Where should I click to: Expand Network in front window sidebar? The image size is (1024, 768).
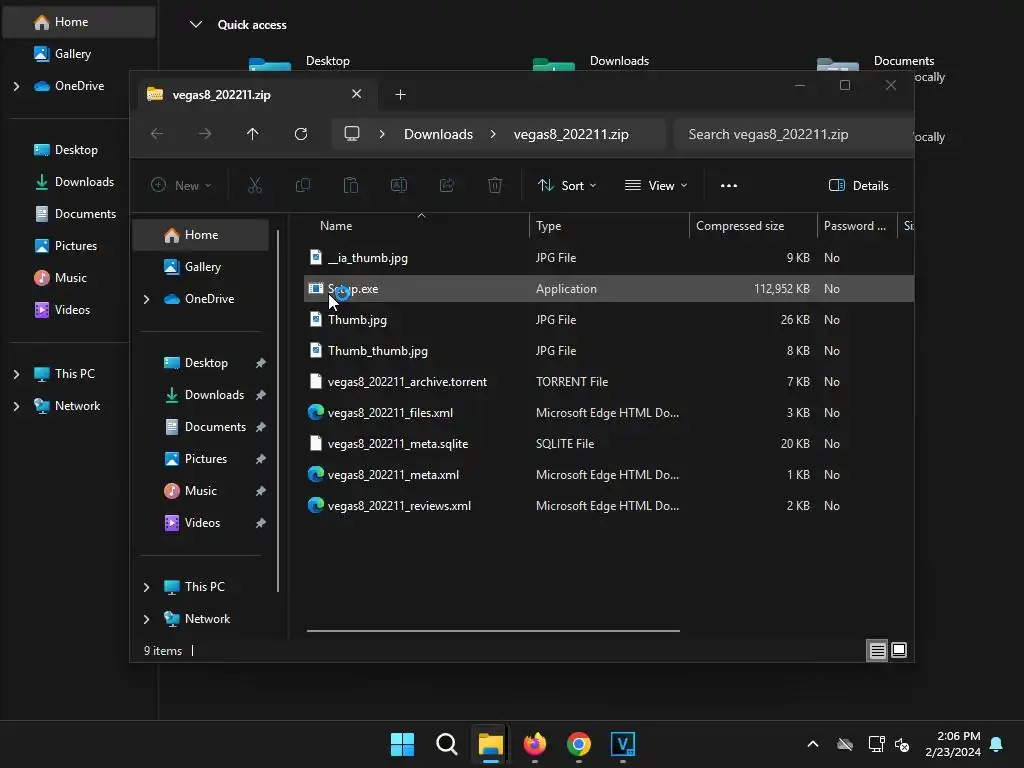[x=146, y=619]
